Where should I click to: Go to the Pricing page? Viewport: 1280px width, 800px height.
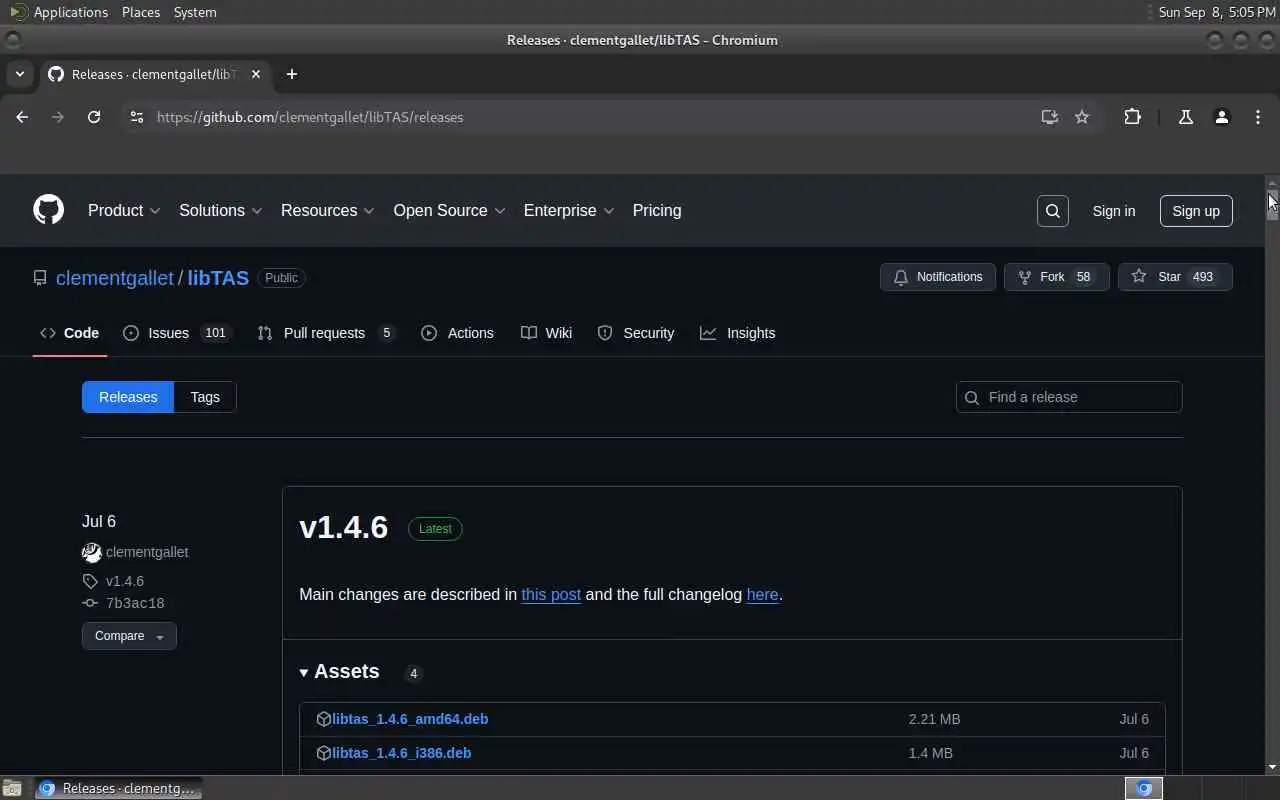[x=657, y=211]
